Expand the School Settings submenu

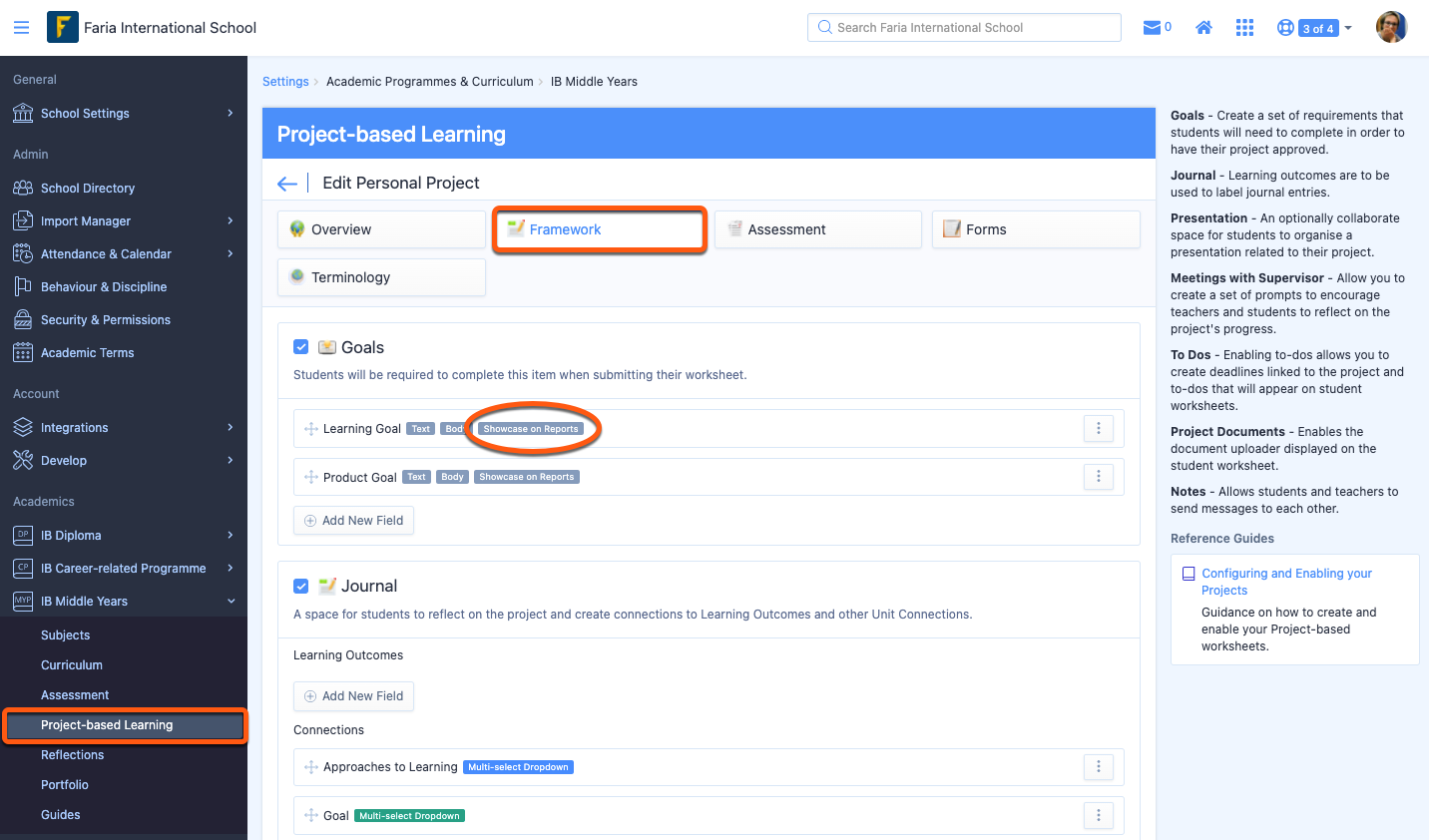(x=231, y=113)
